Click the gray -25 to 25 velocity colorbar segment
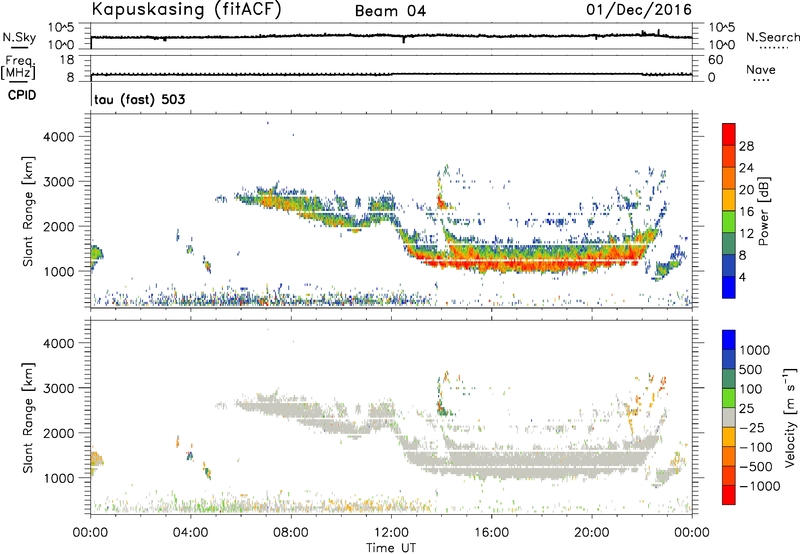 729,417
